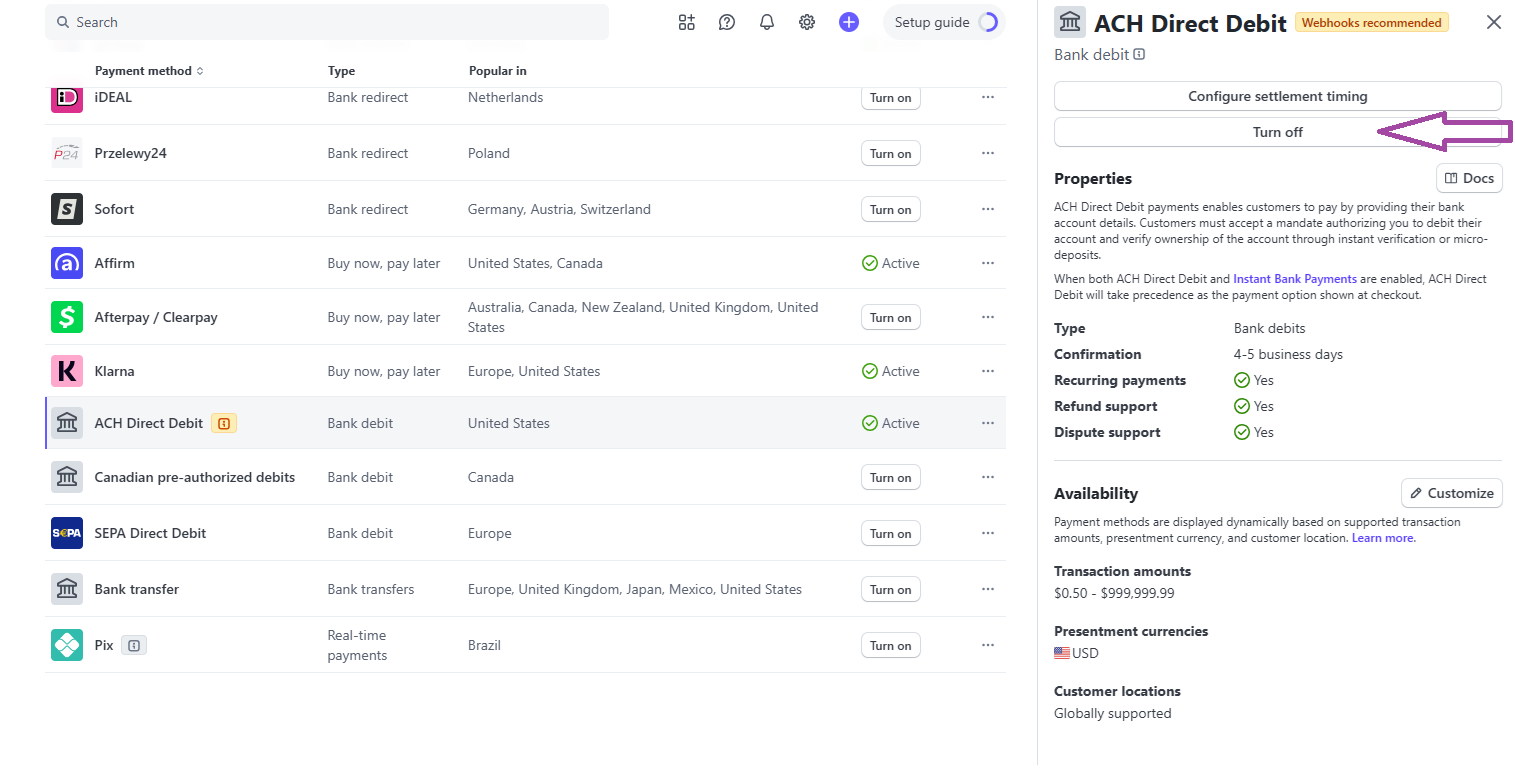This screenshot has width=1515, height=777.
Task: Open the Learn more link
Action: (1383, 538)
